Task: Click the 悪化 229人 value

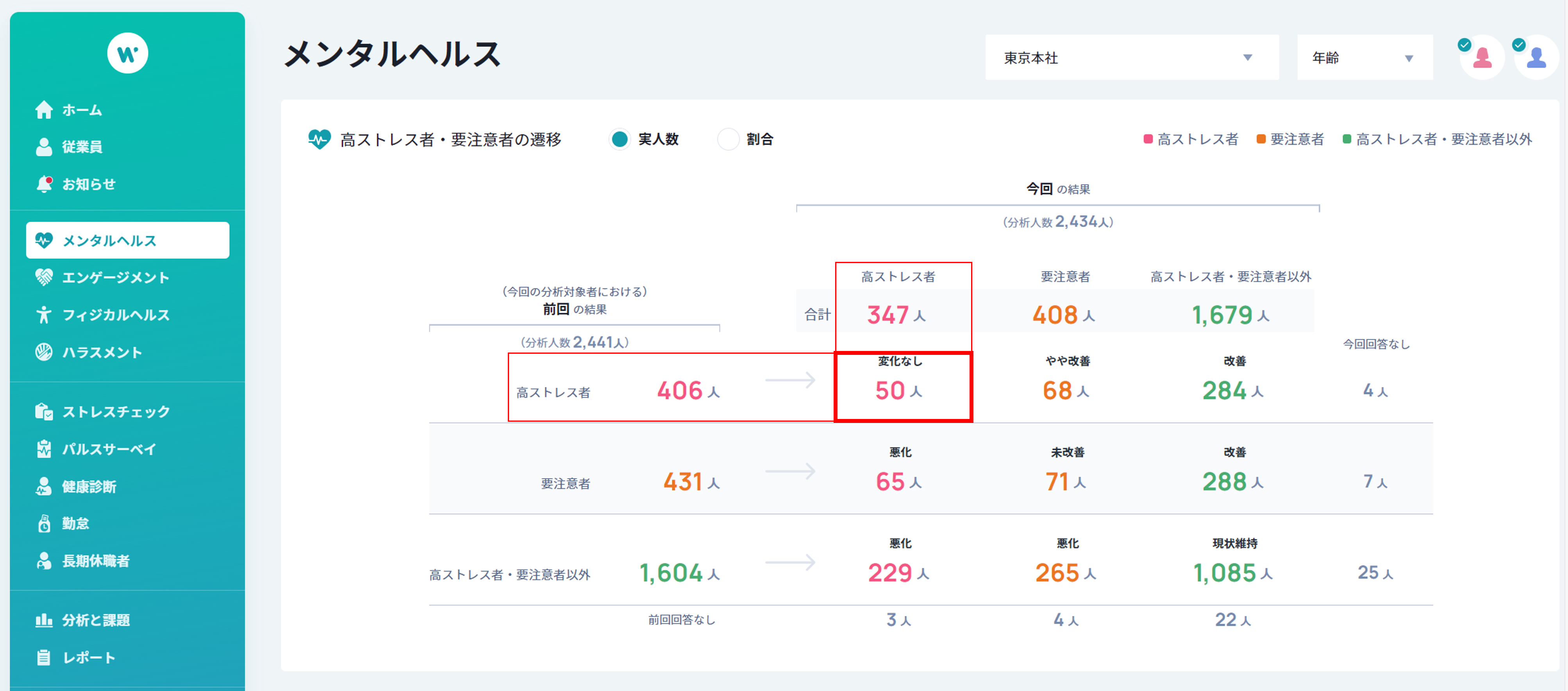Action: 899,572
